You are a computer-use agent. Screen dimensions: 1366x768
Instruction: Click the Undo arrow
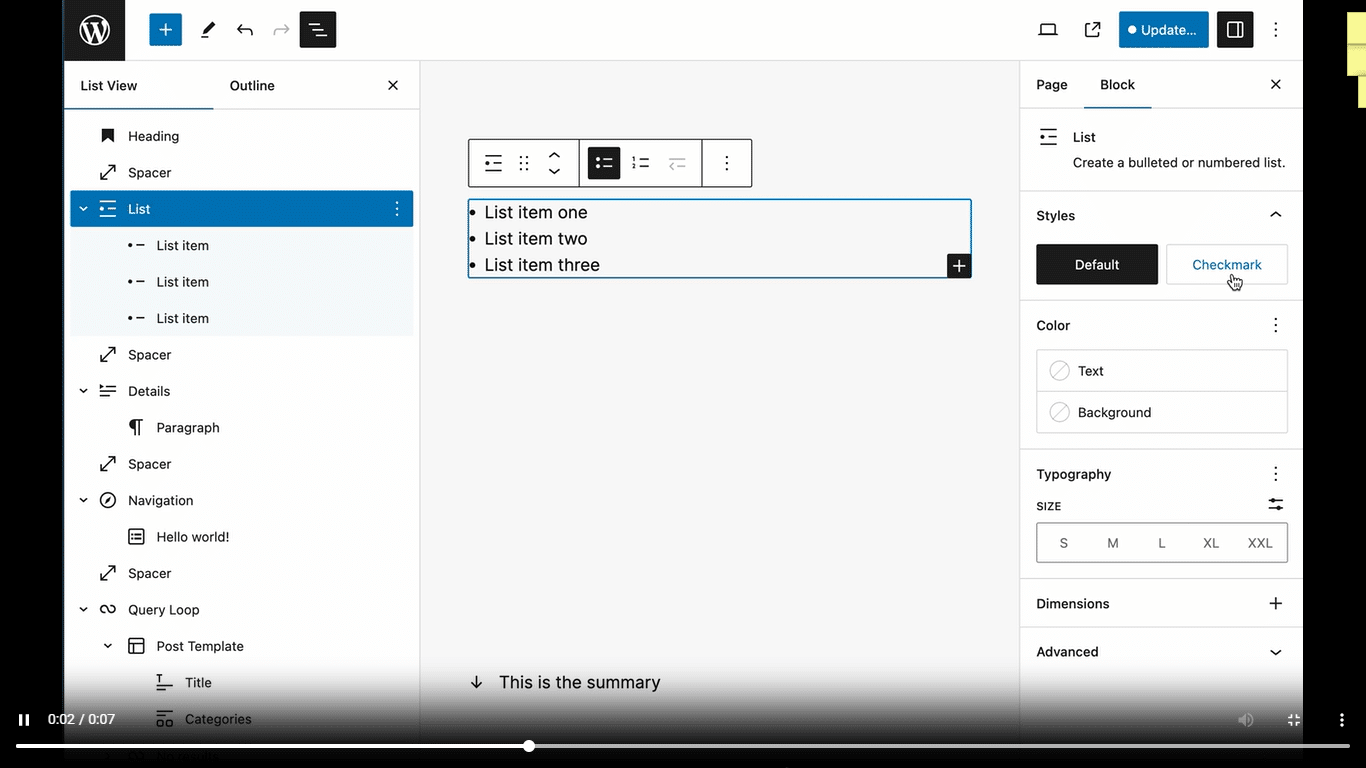tap(245, 30)
